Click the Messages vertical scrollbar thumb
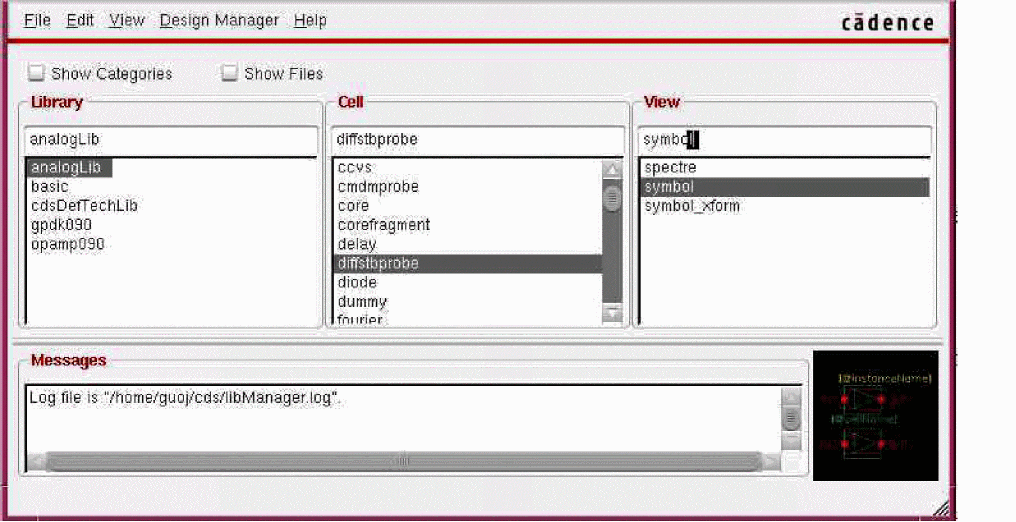Screen dimensions: 1016x522 (791, 418)
